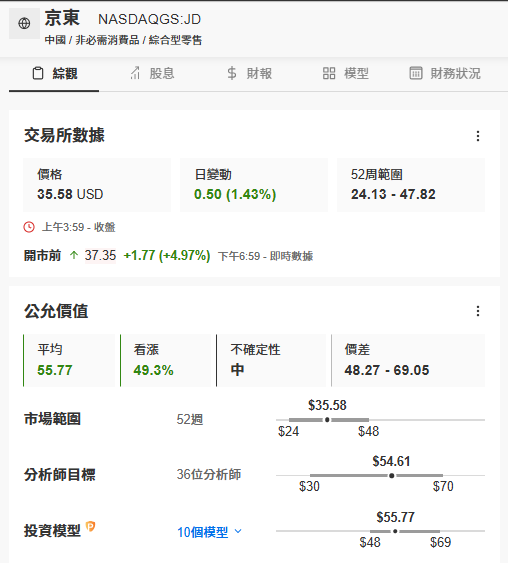Click the 看漲 49.3% upside card

166,360
